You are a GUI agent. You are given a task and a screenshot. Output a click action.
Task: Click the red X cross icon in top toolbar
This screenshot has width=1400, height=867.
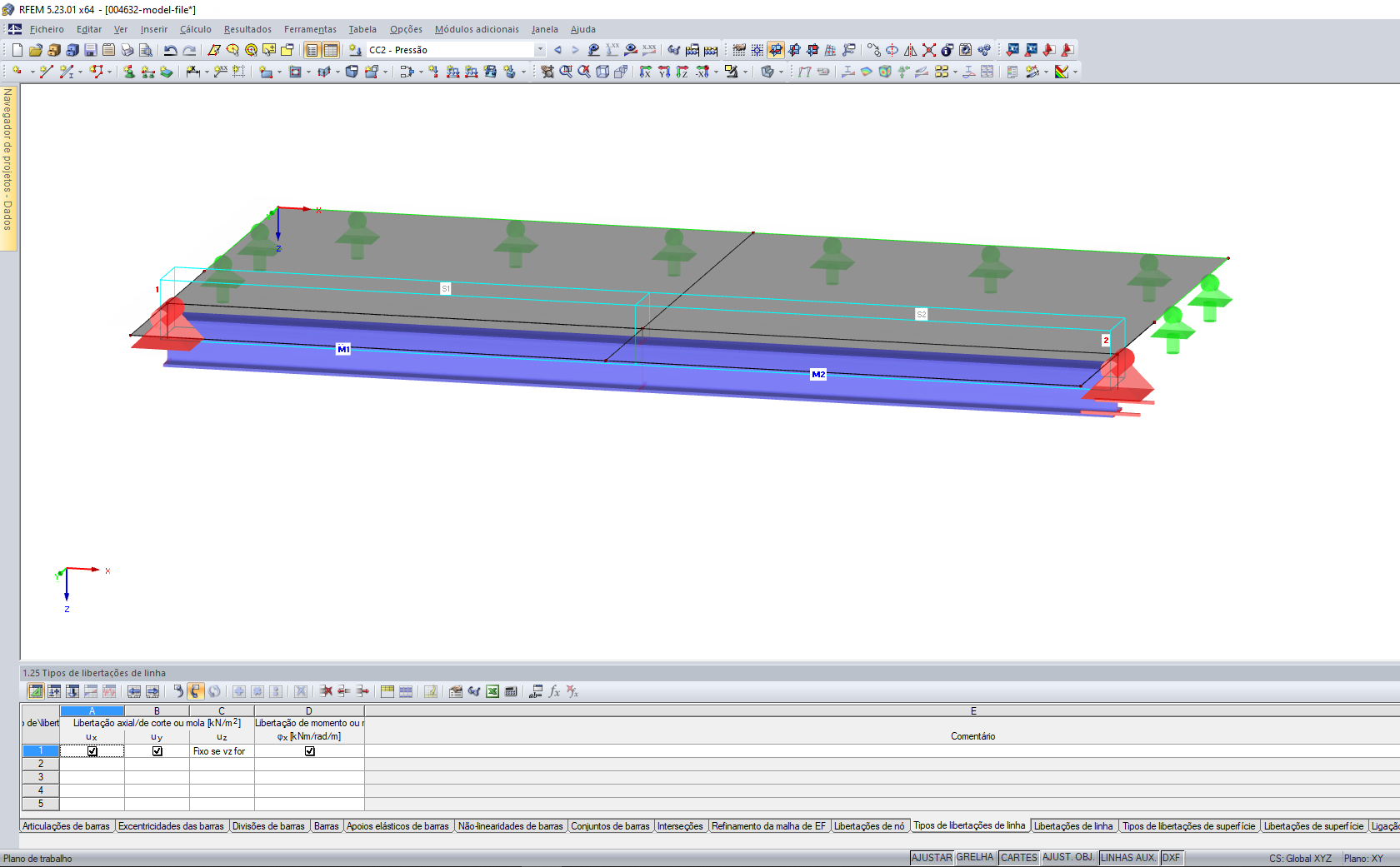coord(929,50)
